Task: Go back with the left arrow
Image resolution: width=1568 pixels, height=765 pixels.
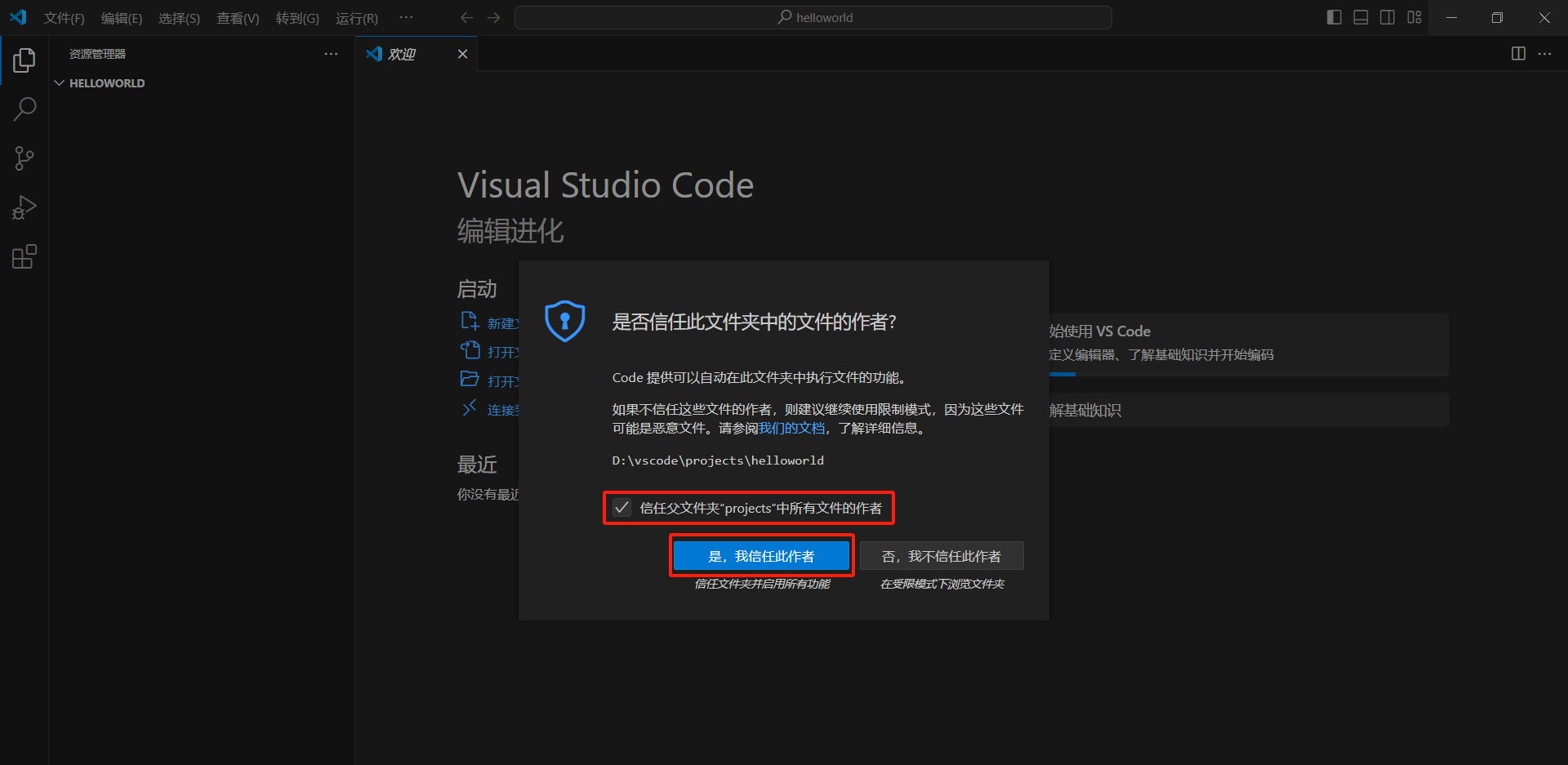Action: 466,17
